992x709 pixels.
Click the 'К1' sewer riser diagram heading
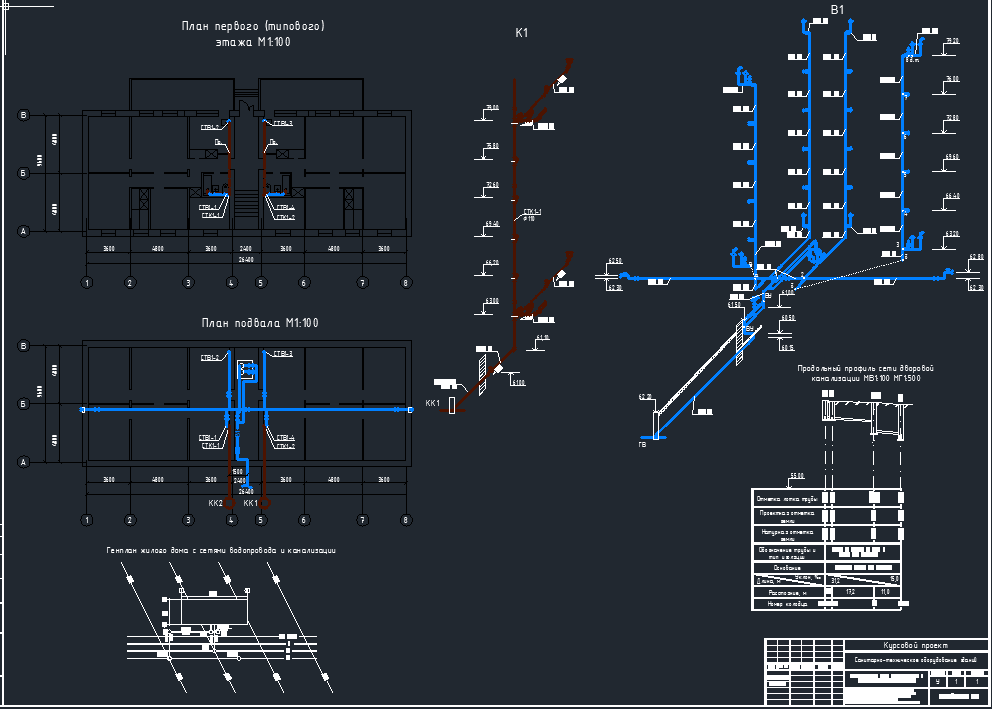click(521, 33)
